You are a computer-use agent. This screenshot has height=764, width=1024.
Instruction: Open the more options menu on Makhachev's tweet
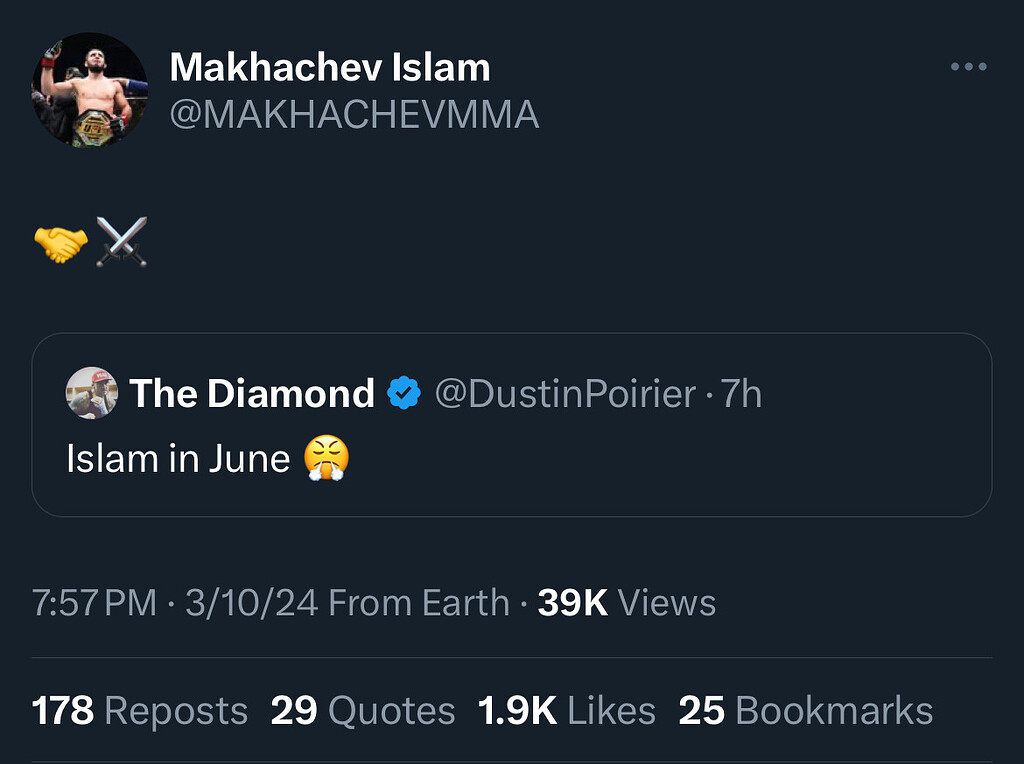[x=967, y=65]
